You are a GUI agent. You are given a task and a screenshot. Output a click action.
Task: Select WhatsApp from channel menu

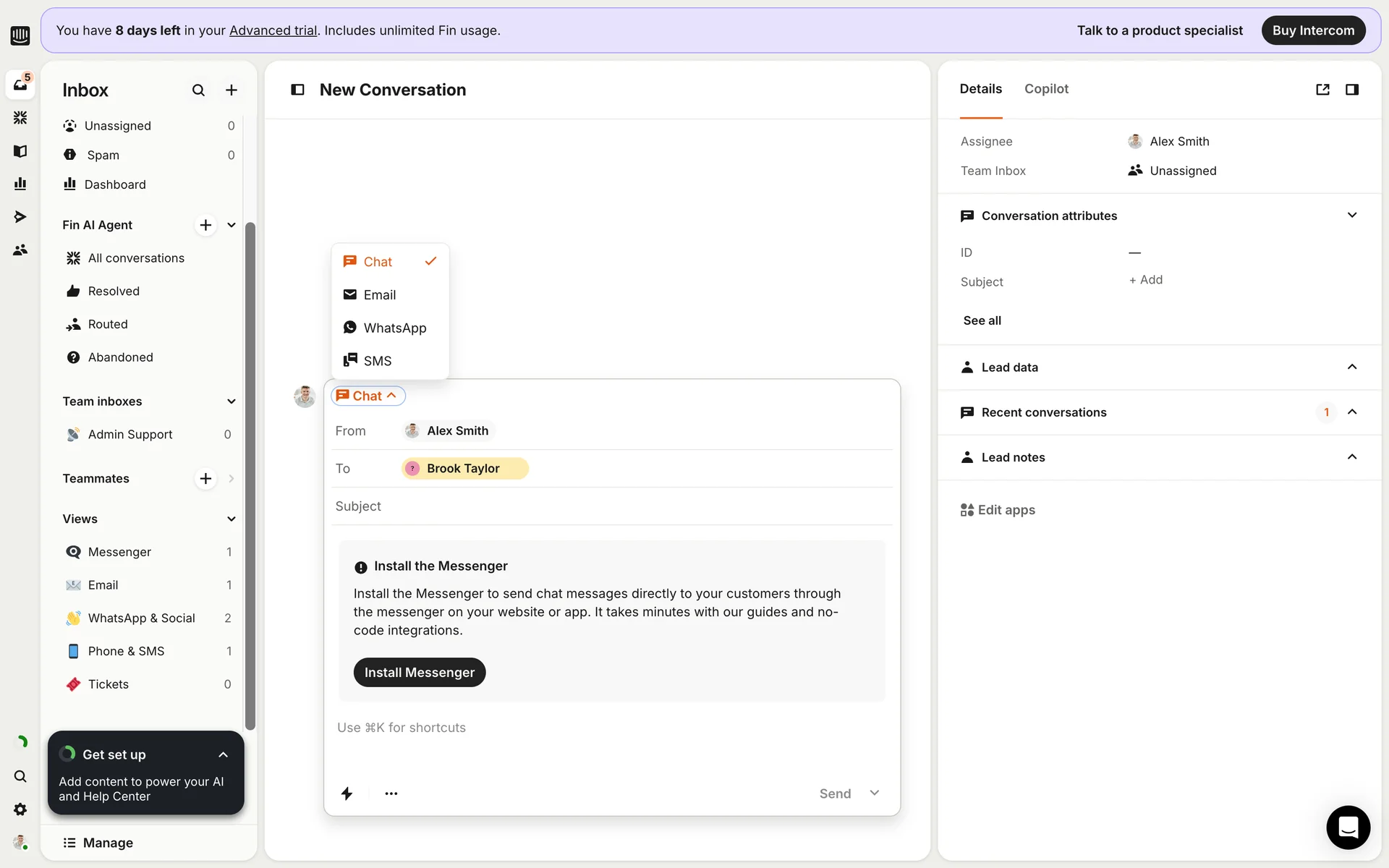394,328
